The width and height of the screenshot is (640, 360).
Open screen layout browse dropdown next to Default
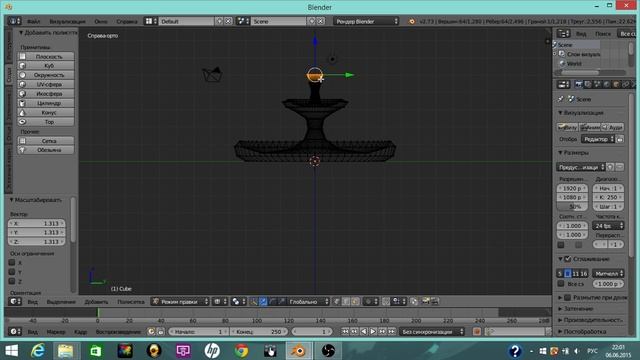pos(151,21)
